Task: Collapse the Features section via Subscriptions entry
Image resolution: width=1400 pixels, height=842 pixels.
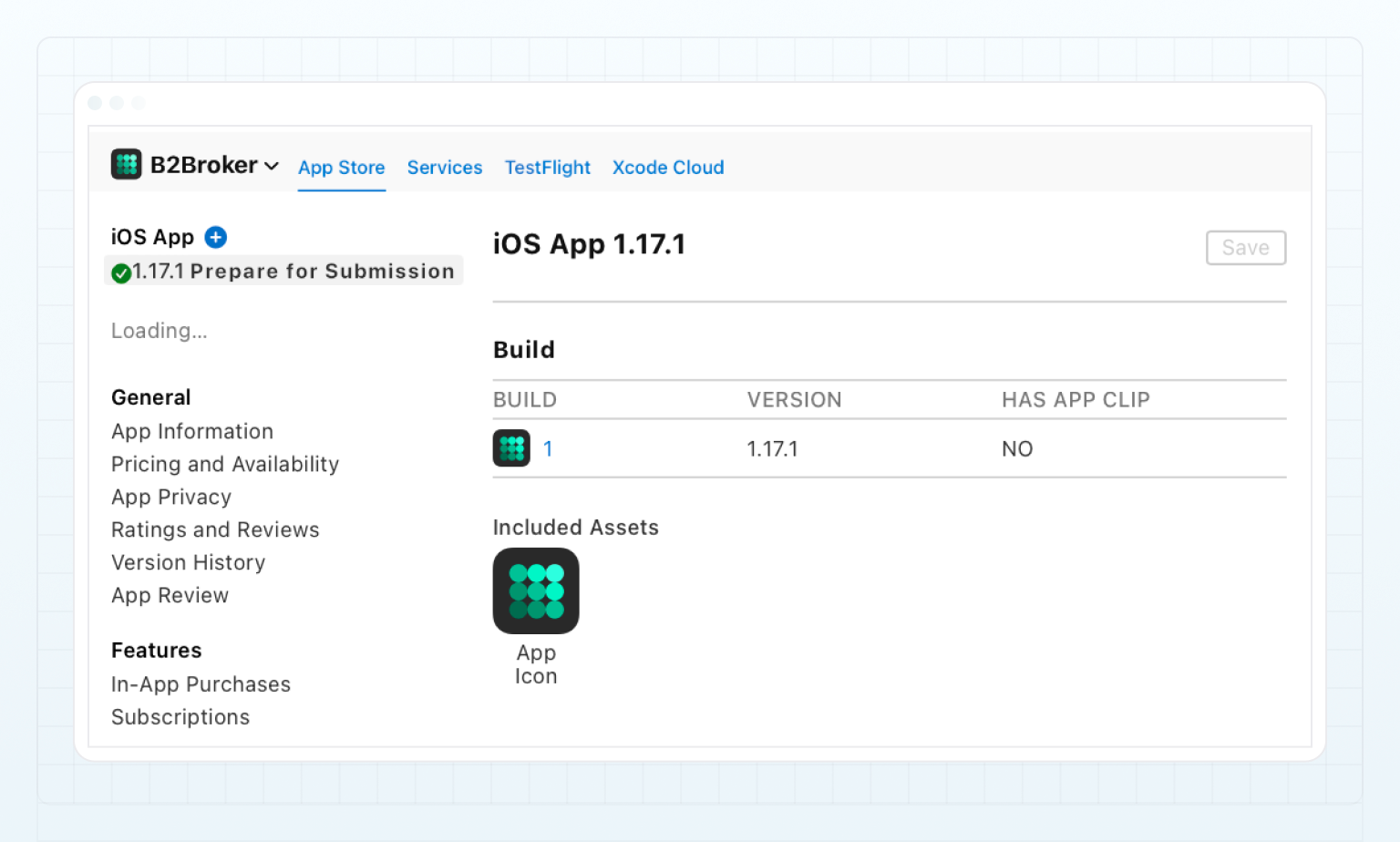Action: (x=180, y=717)
